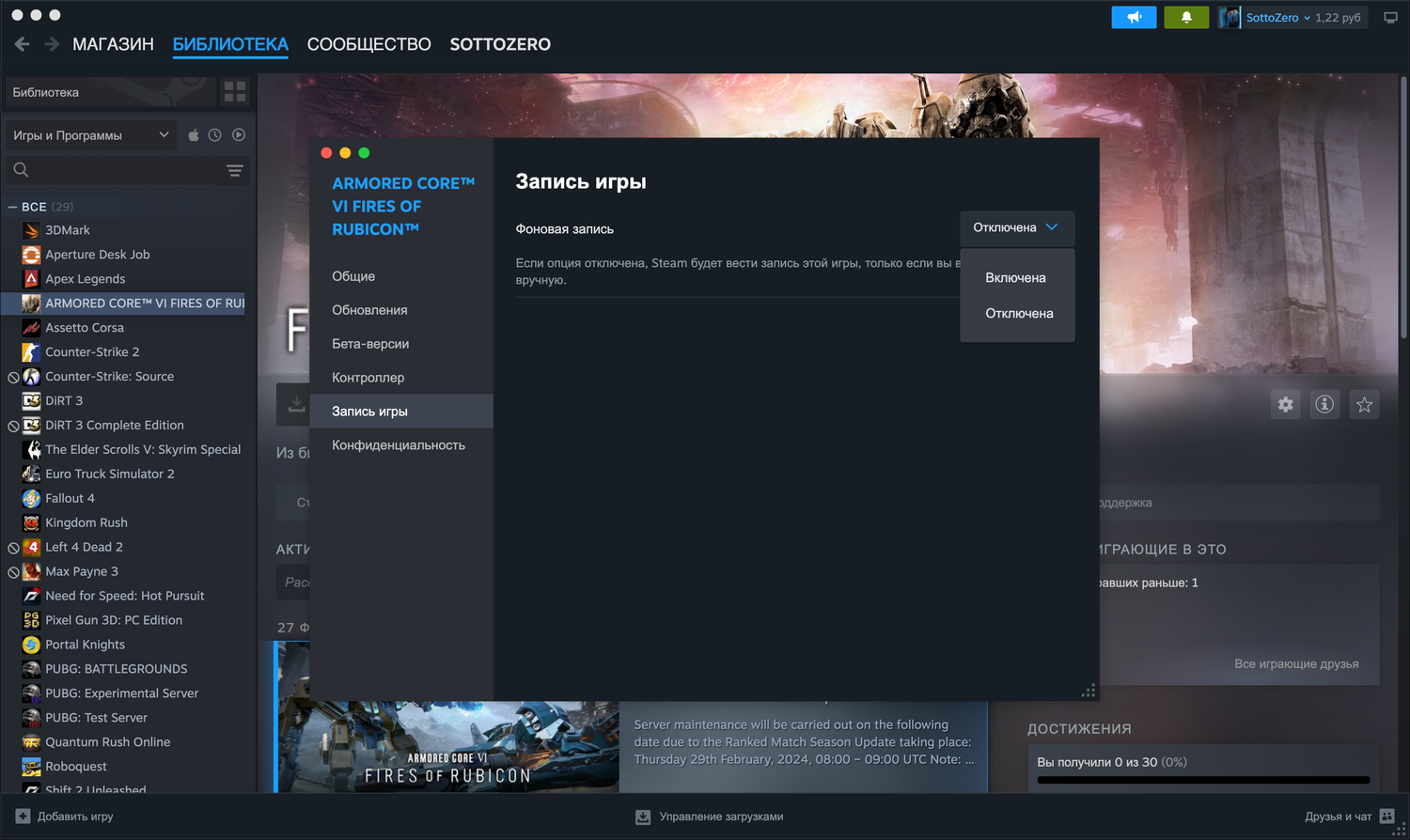The width and height of the screenshot is (1410, 840).
Task: Open Конфиденциальность settings page
Action: (401, 445)
